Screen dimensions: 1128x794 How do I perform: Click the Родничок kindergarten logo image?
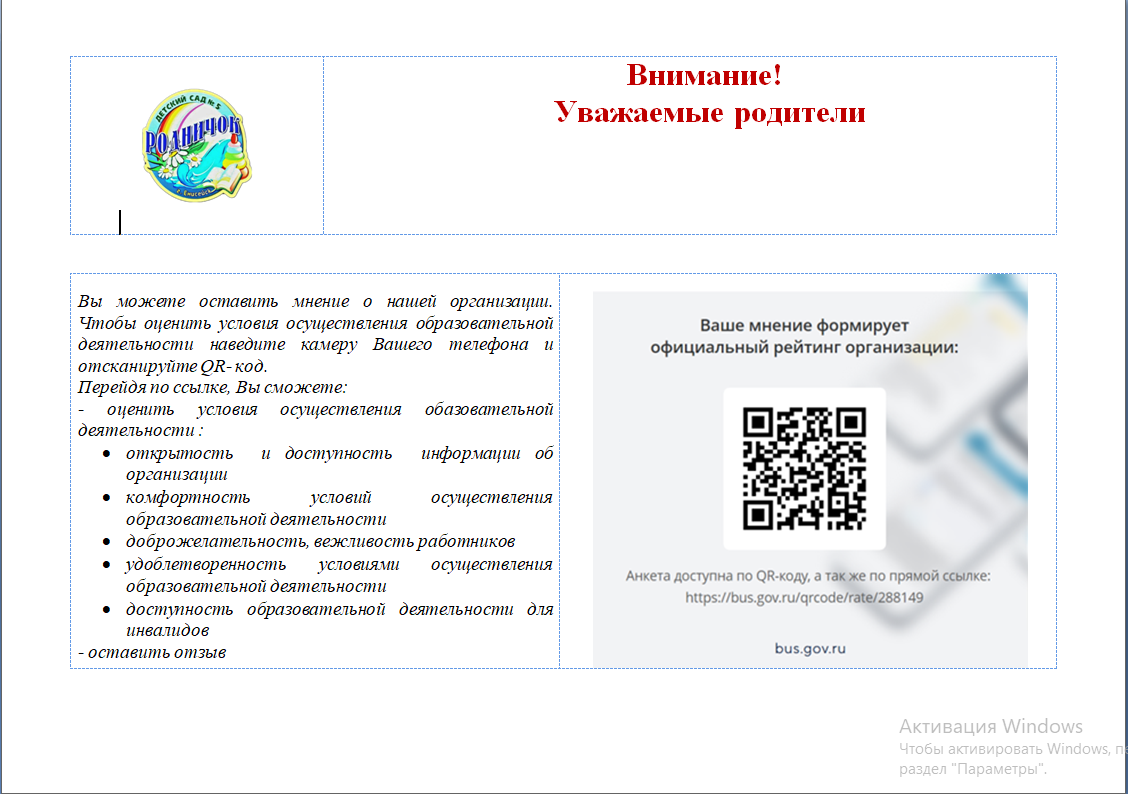[197, 145]
